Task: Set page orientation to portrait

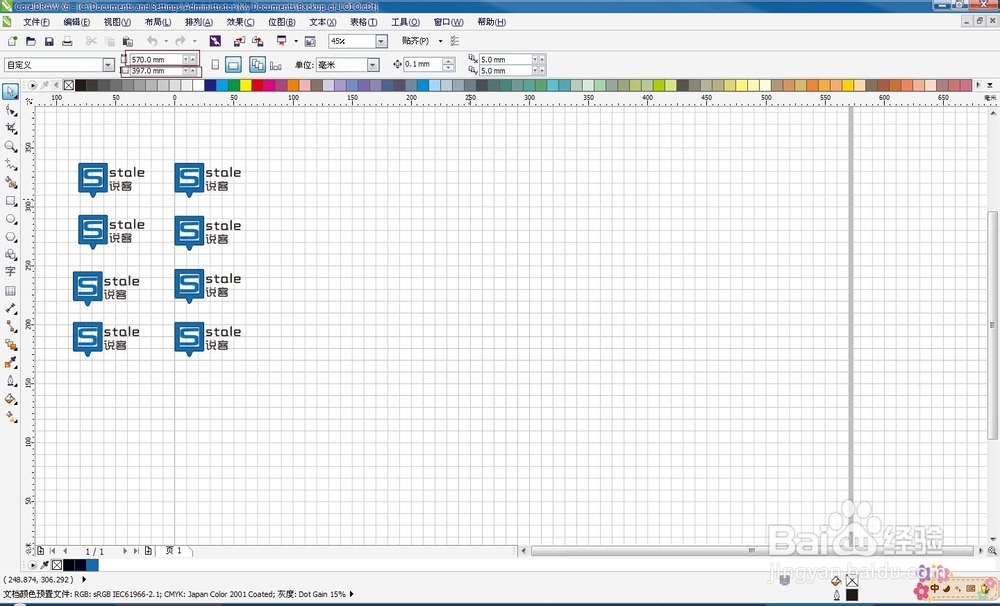Action: point(216,64)
